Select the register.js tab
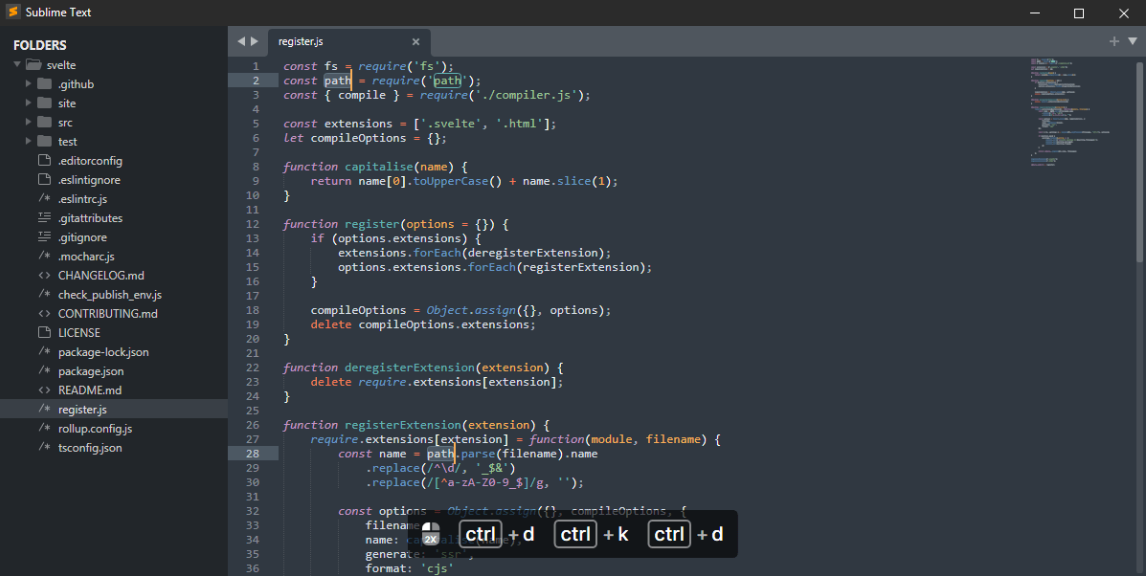This screenshot has height=576, width=1146. [300, 42]
